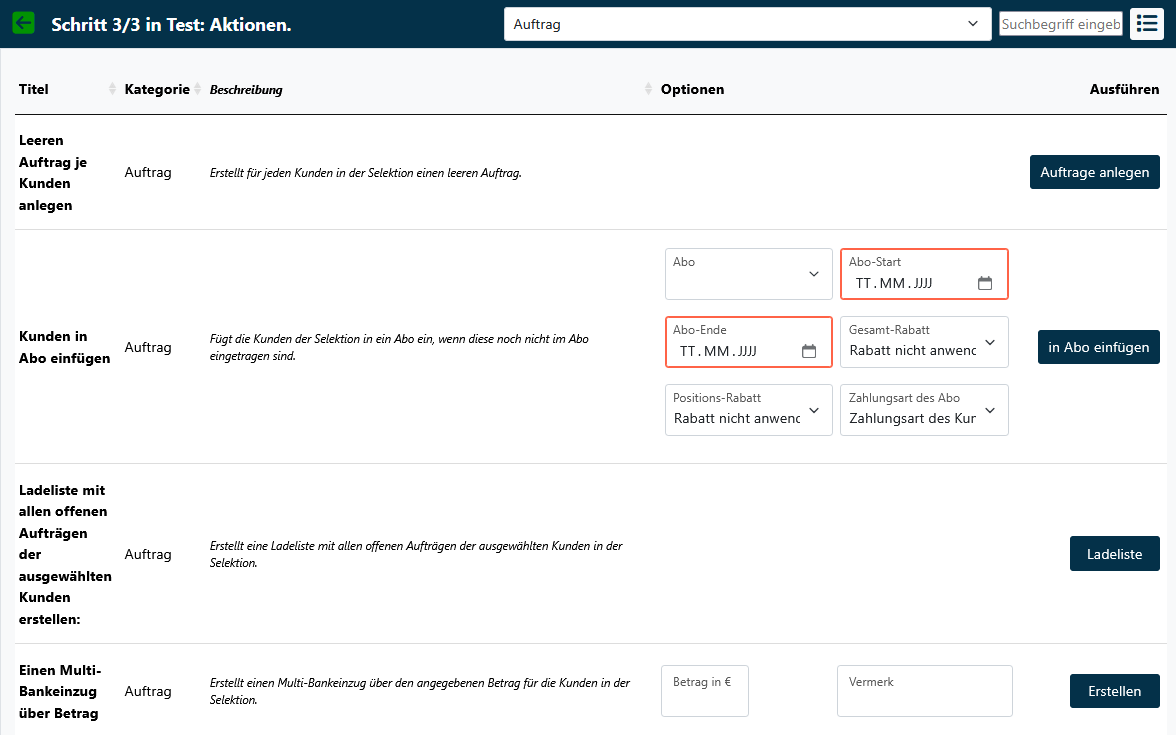The width and height of the screenshot is (1176, 735).
Task: Open calendar picker for Abo-Start
Action: [984, 283]
